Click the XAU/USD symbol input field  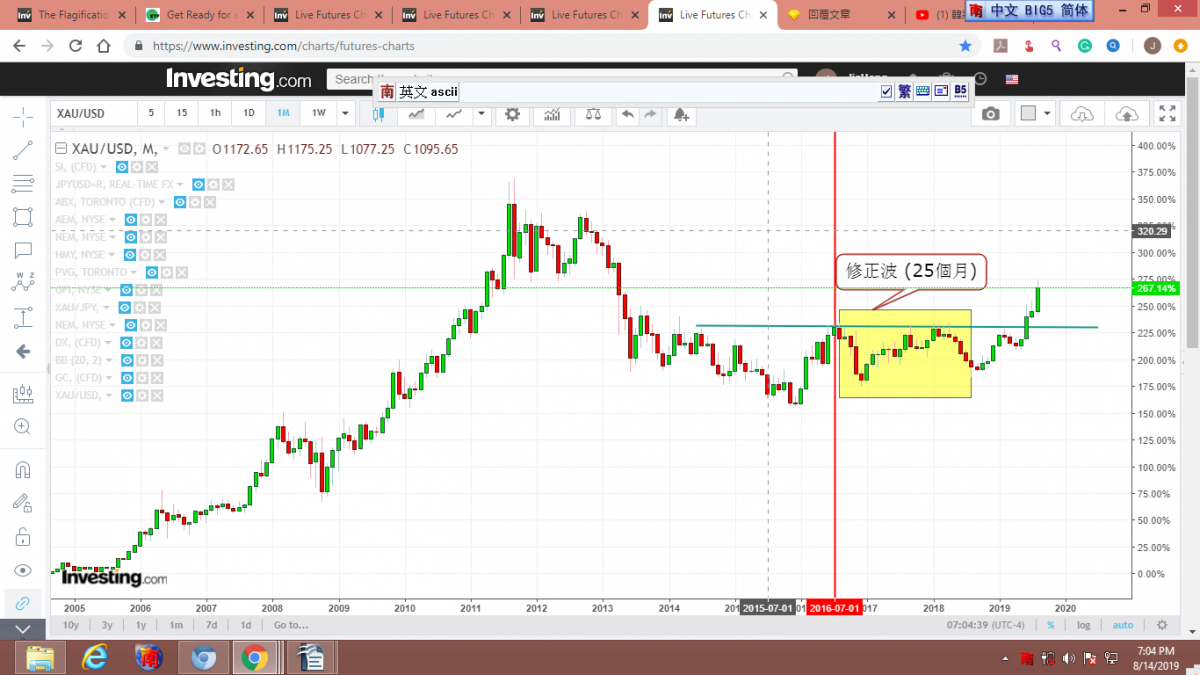(x=92, y=113)
